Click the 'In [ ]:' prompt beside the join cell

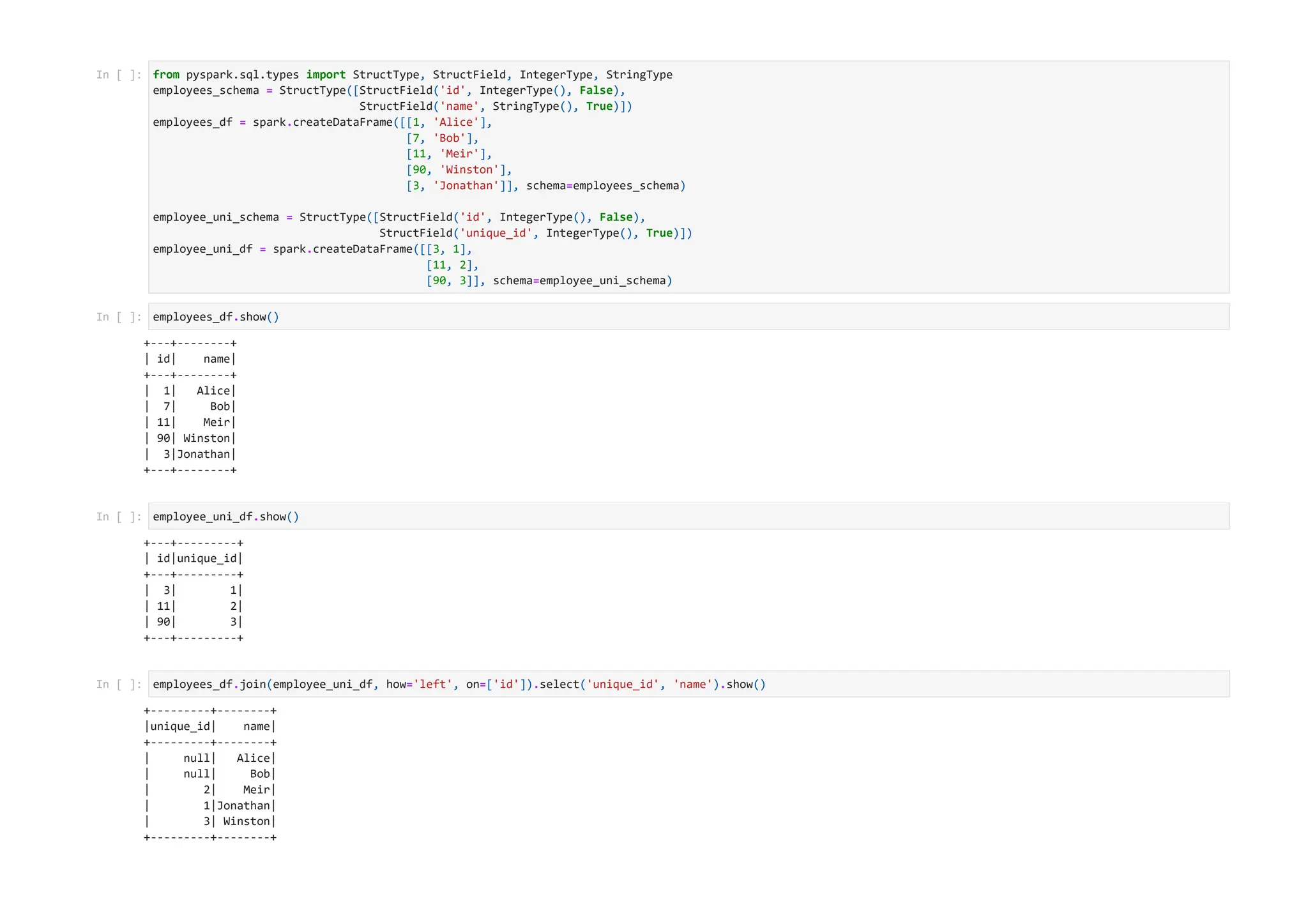pyautogui.click(x=119, y=684)
